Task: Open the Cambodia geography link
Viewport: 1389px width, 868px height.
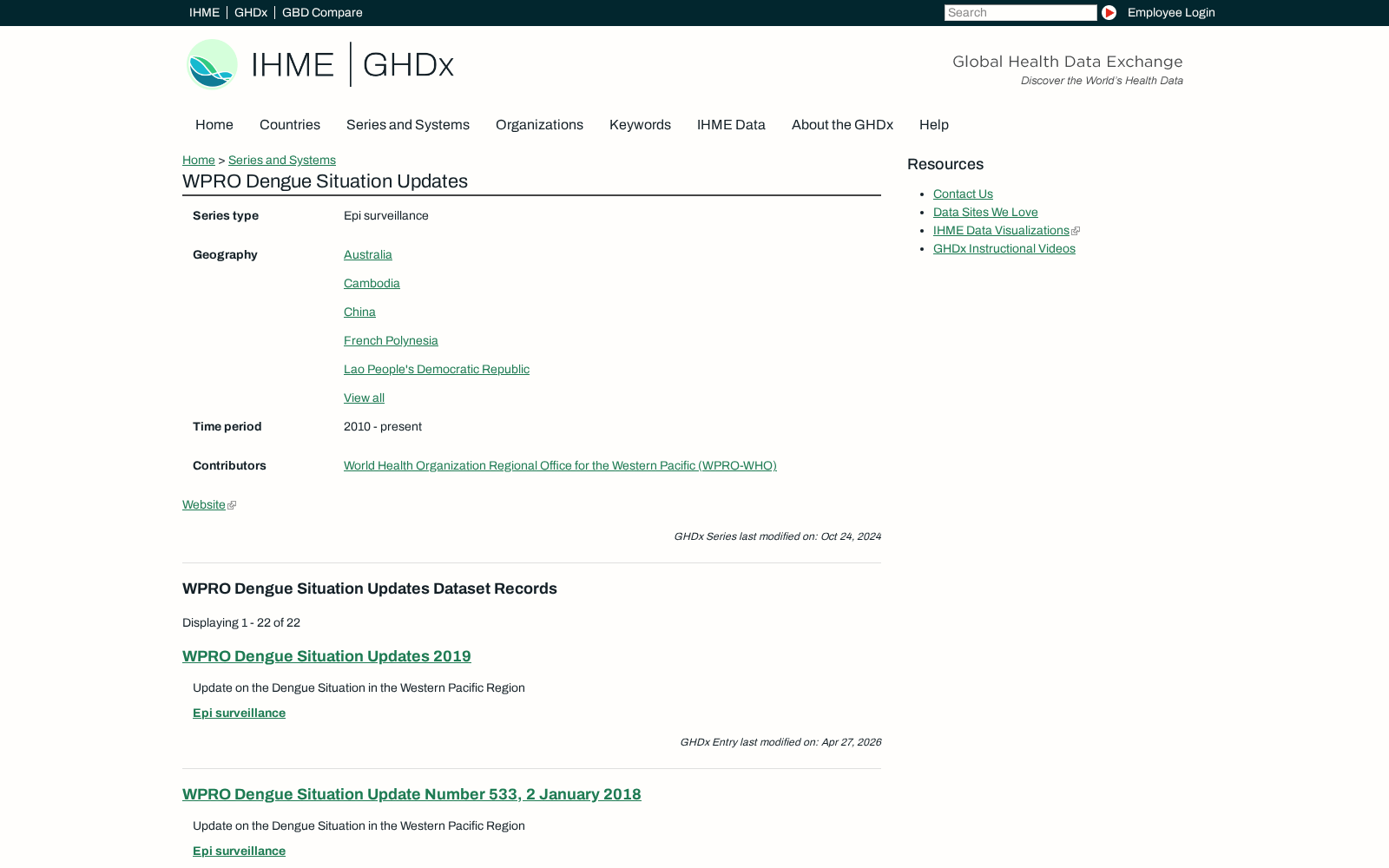Action: click(372, 284)
